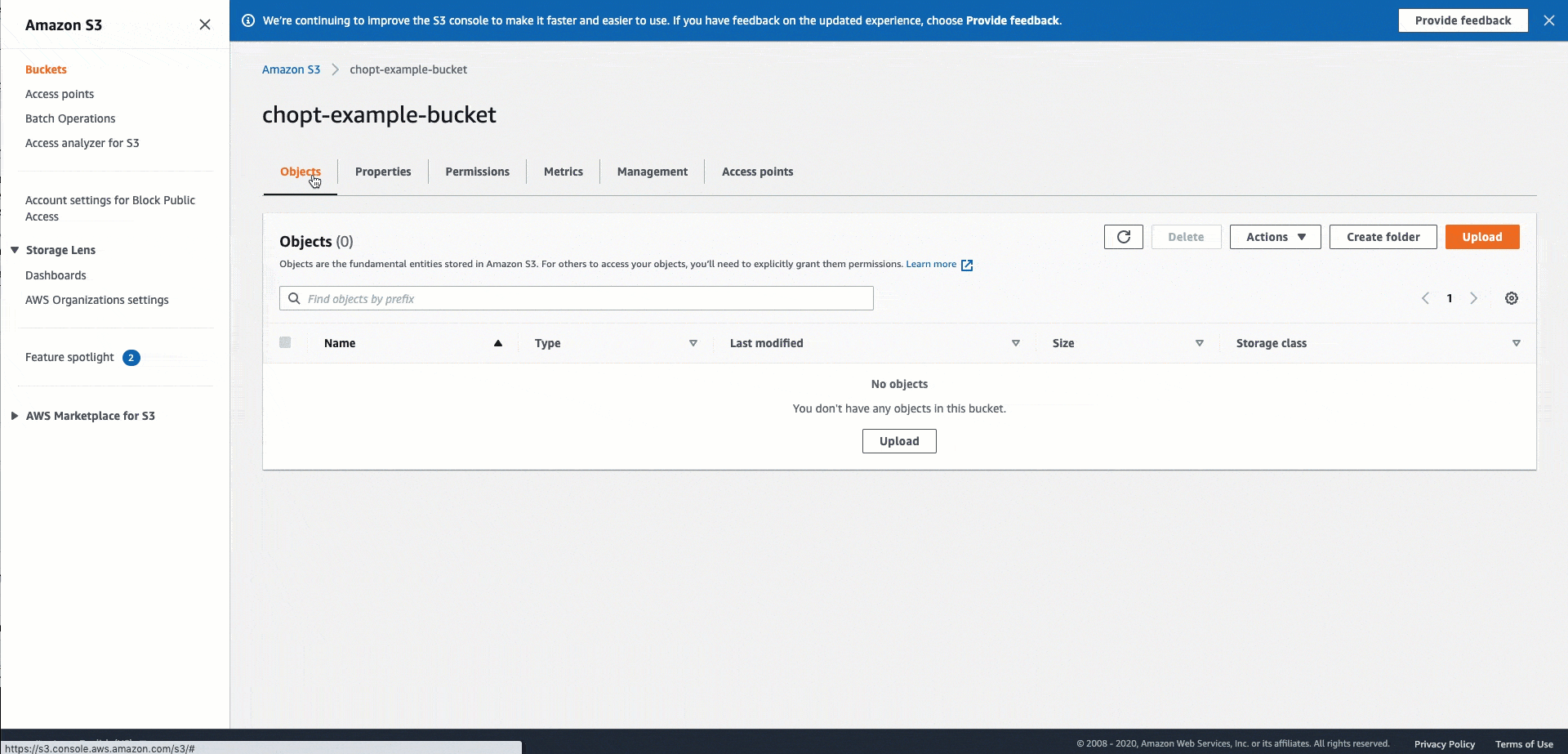The image size is (1568, 754).
Task: Toggle sort direction on the Name column
Action: [497, 343]
